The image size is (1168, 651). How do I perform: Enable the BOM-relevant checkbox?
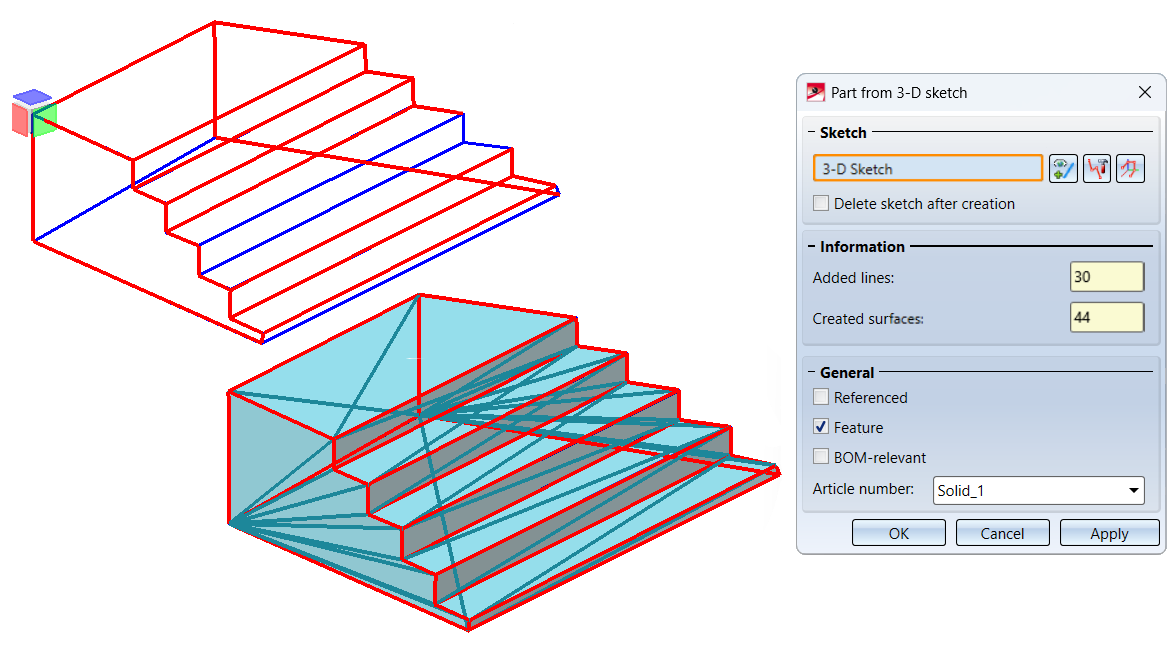pos(821,457)
